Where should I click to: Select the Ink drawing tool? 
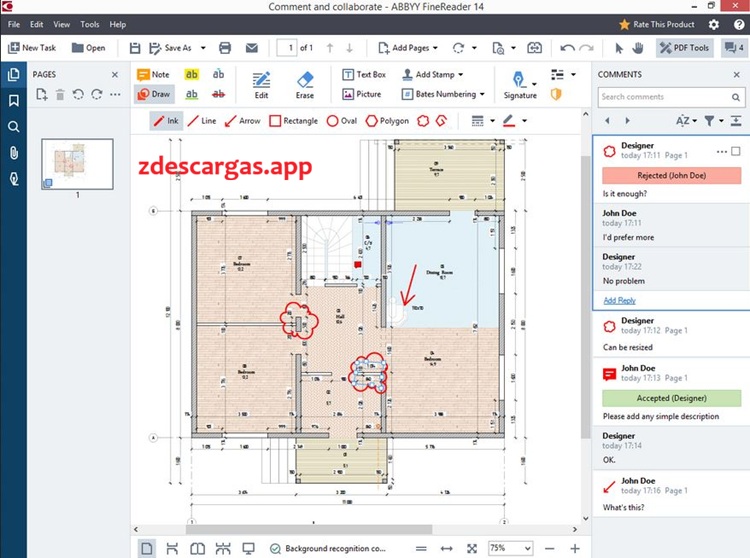[165, 121]
